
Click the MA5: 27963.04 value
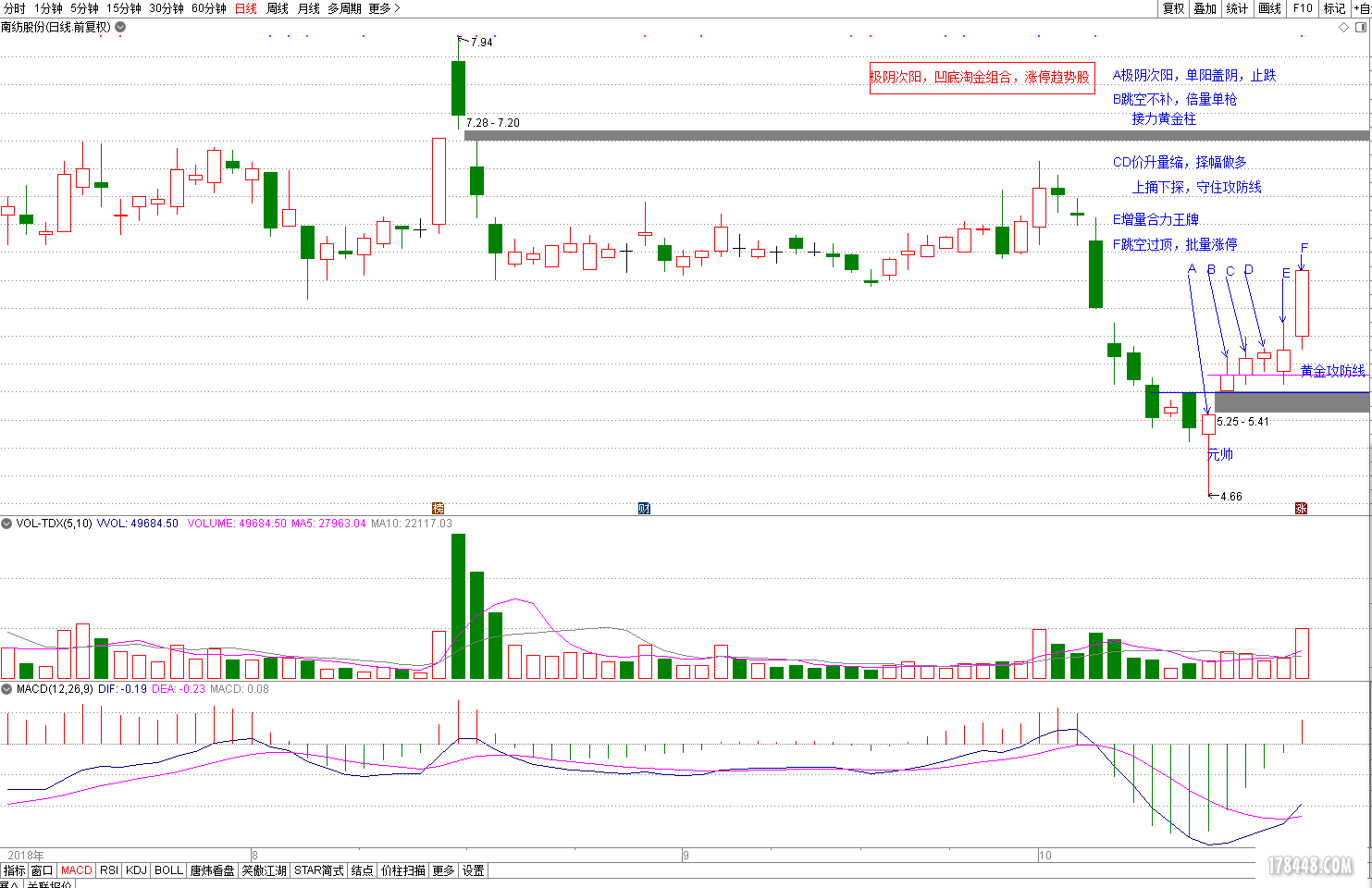[x=328, y=524]
